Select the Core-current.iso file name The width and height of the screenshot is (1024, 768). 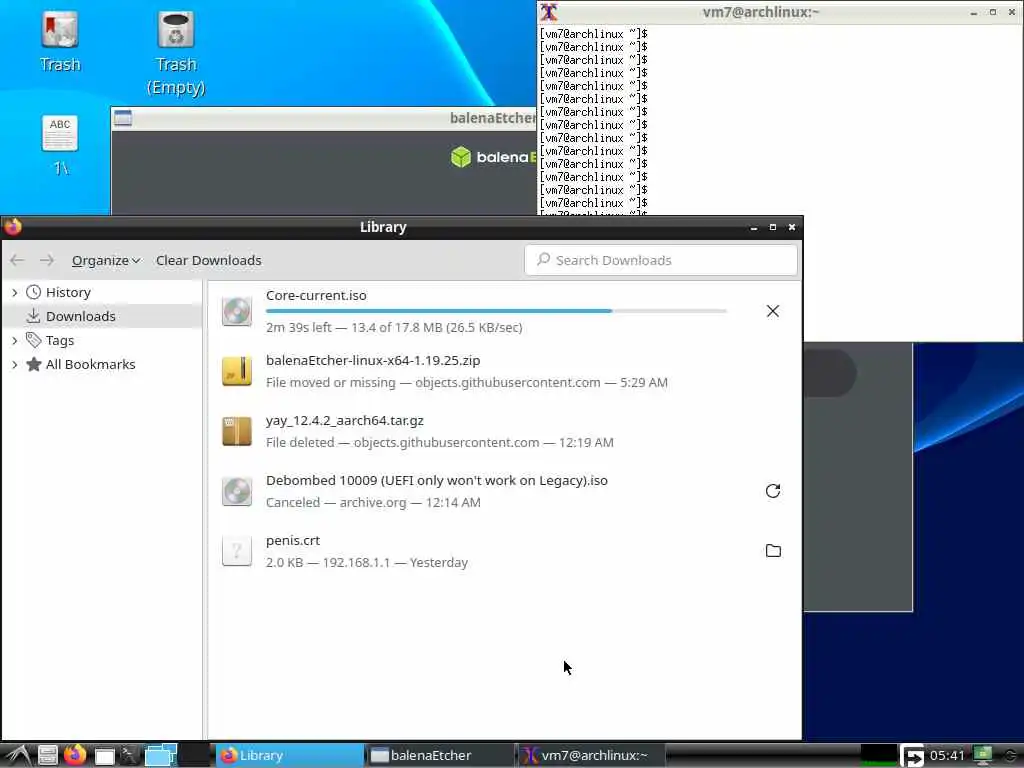316,295
